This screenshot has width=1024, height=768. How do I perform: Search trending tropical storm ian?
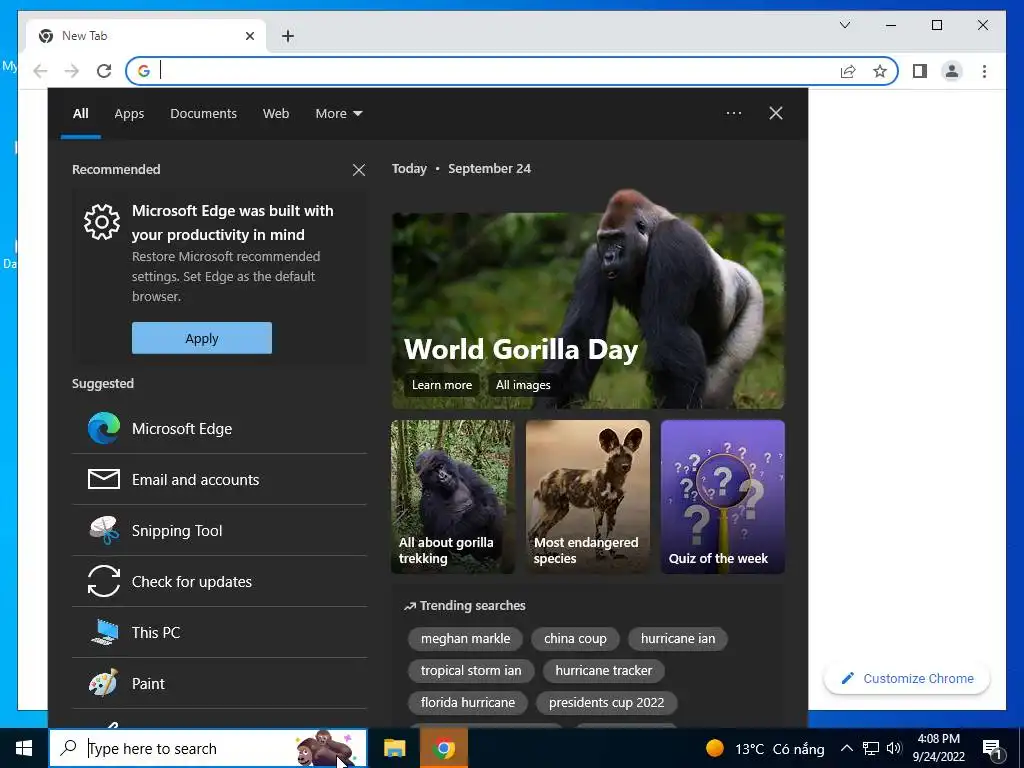pos(471,671)
